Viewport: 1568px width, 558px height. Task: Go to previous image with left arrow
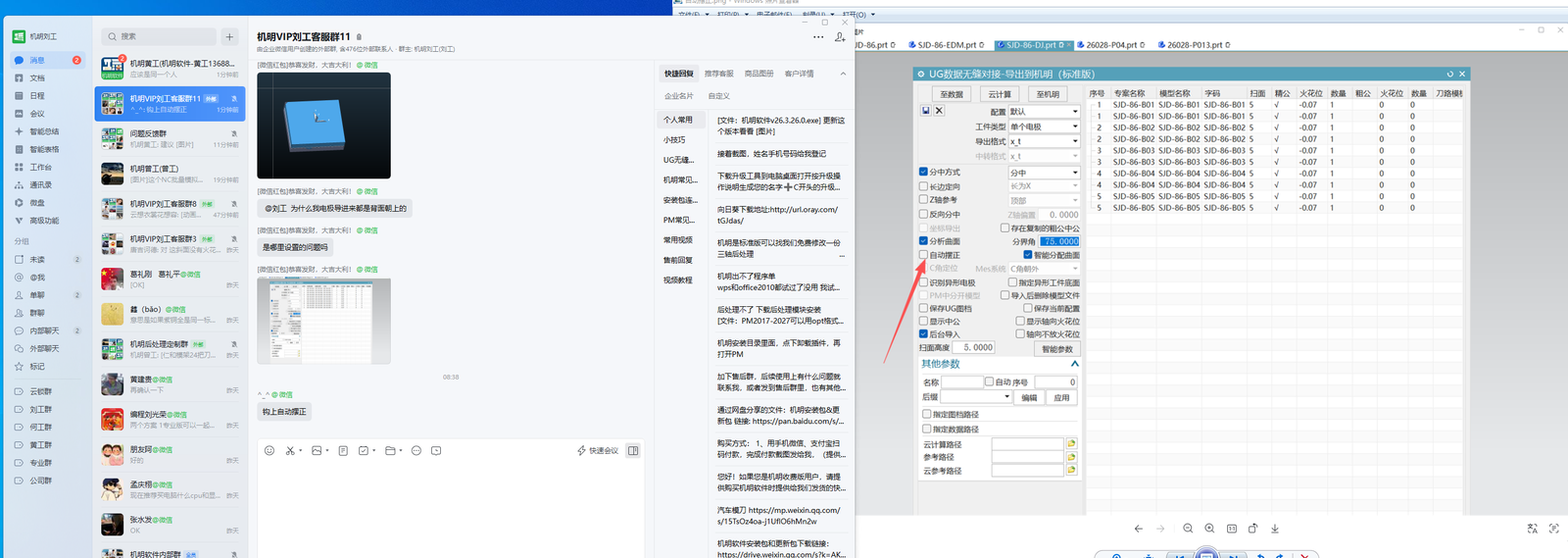pyautogui.click(x=1138, y=528)
